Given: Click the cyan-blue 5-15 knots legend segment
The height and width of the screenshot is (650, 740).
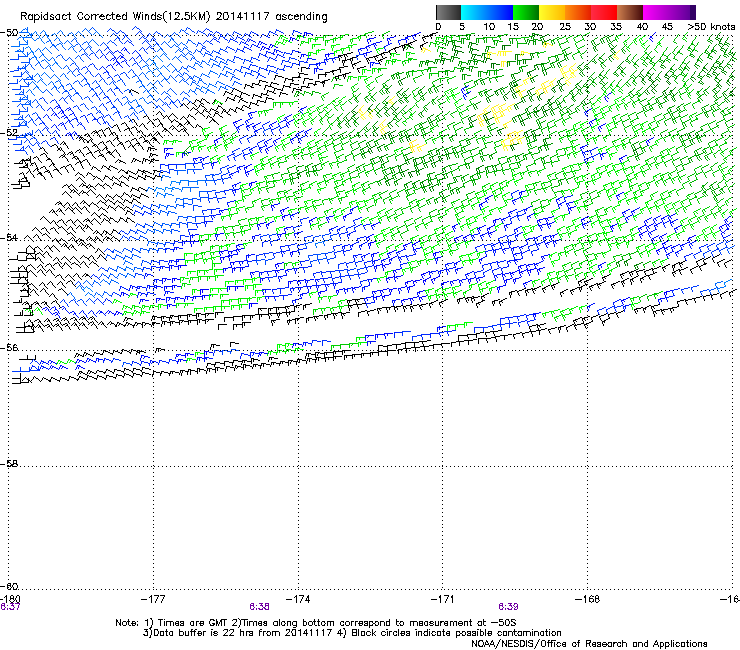Looking at the screenshot, I should pos(487,12).
